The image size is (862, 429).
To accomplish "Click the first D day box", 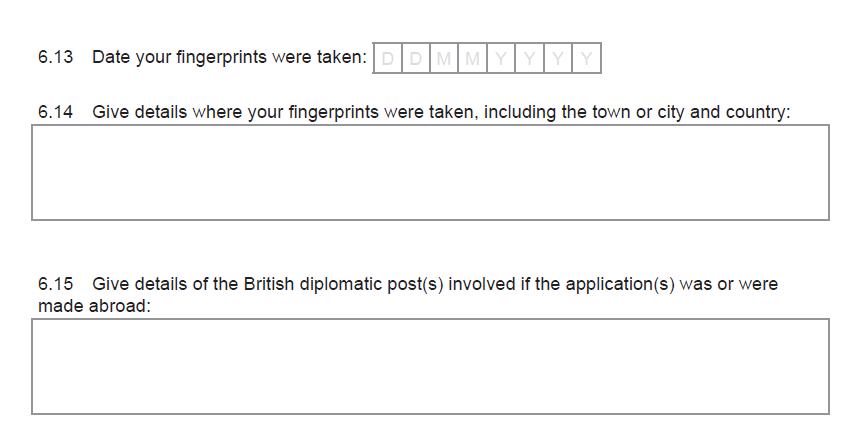I will (x=387, y=58).
